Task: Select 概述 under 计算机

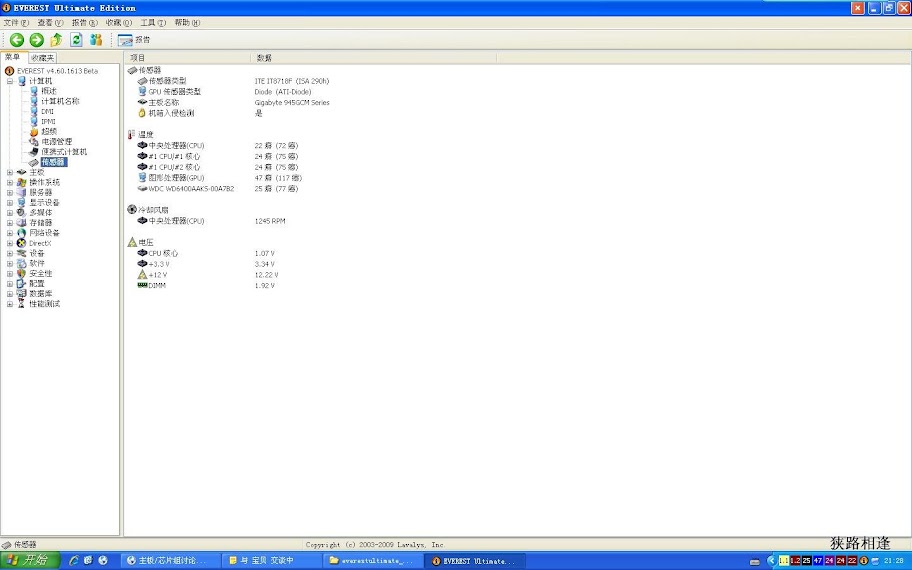Action: (49, 91)
